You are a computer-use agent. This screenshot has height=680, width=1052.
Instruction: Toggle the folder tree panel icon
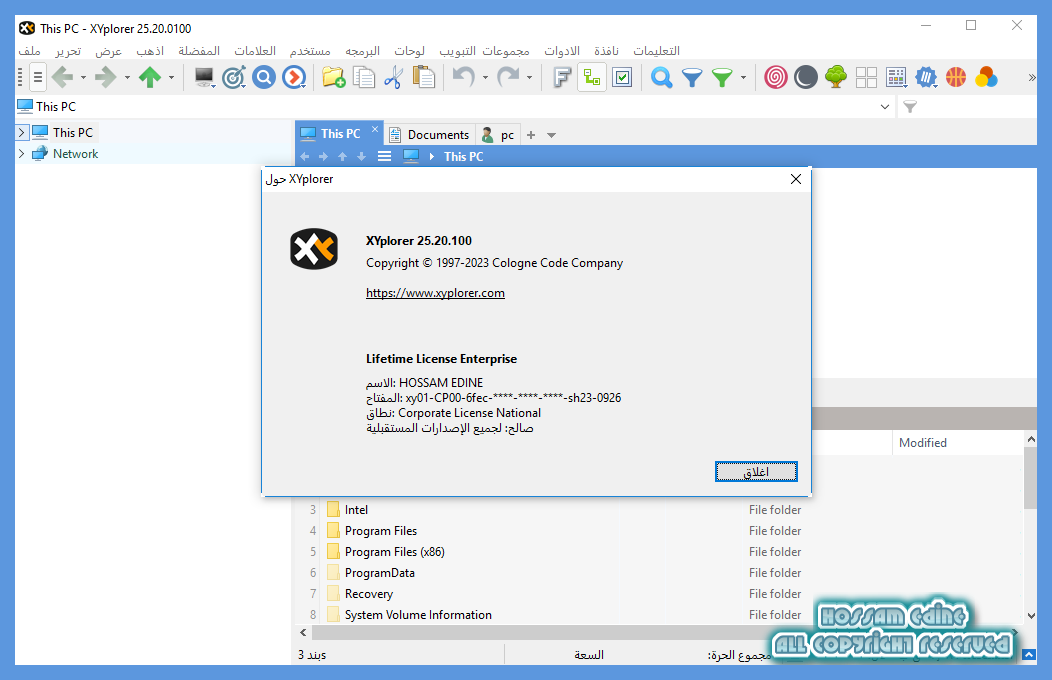point(592,77)
